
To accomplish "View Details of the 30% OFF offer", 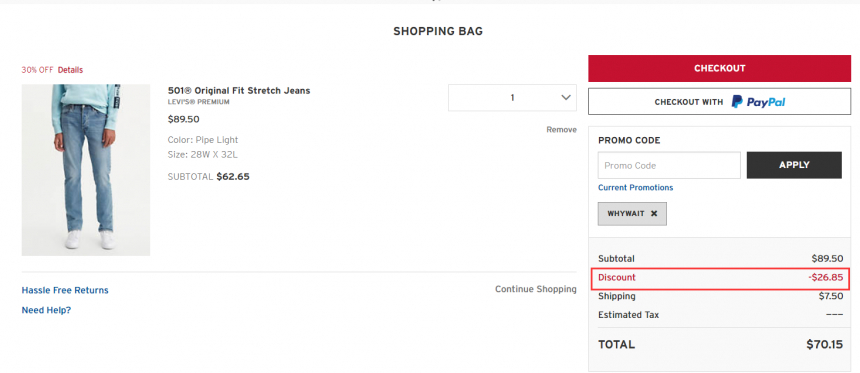I will pos(70,70).
